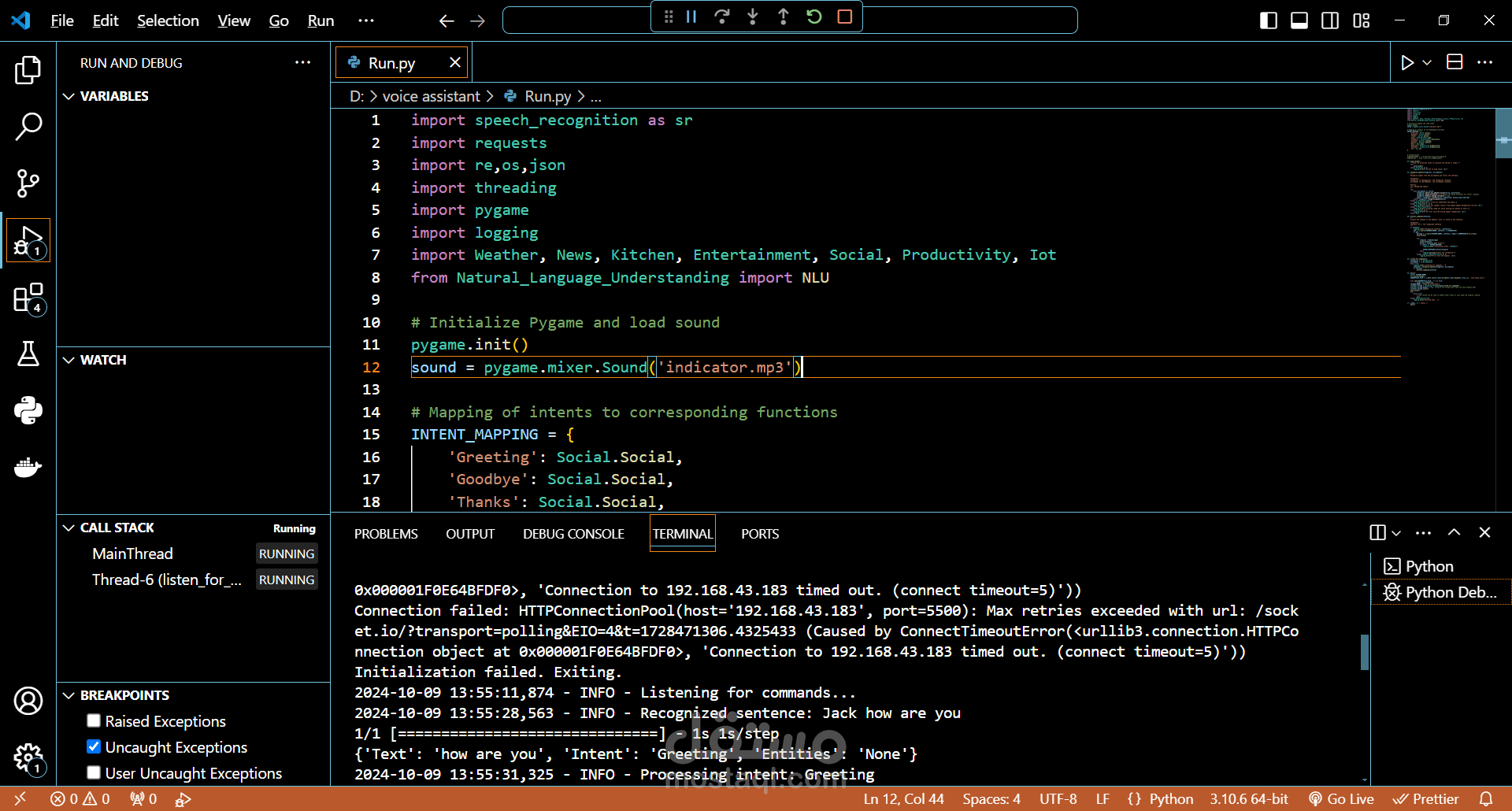Enable User Uncaught Exceptions checkbox
The height and width of the screenshot is (811, 1512).
click(94, 772)
